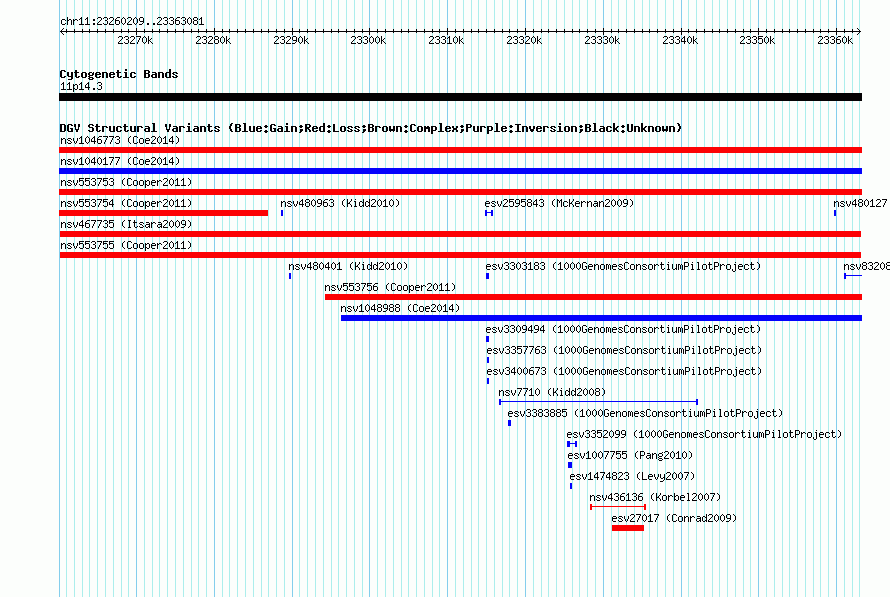Click the nsv7710 (Kidd2008) blue span line
890x597 pixels.
click(598, 402)
